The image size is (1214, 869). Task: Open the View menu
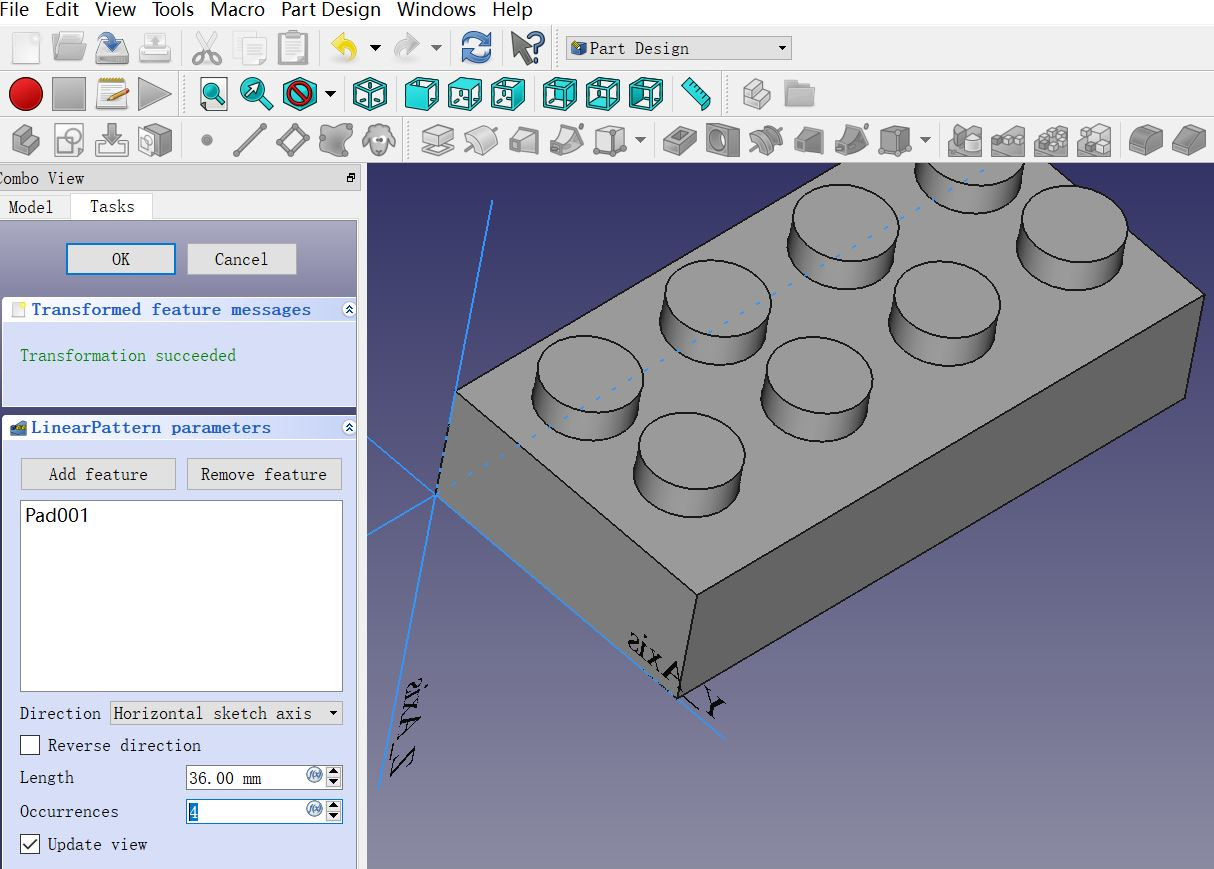[x=115, y=10]
